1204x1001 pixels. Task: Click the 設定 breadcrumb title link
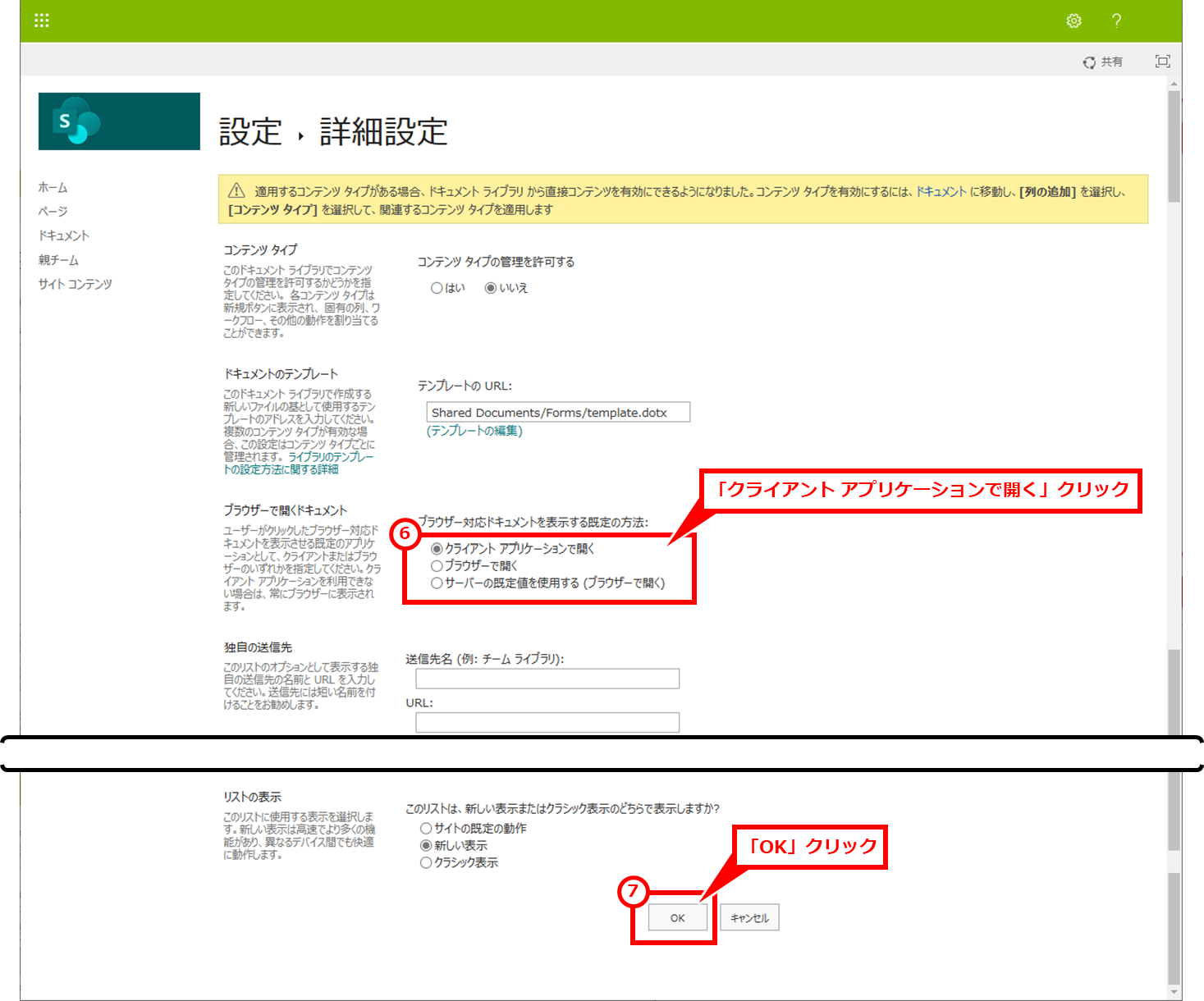coord(250,131)
